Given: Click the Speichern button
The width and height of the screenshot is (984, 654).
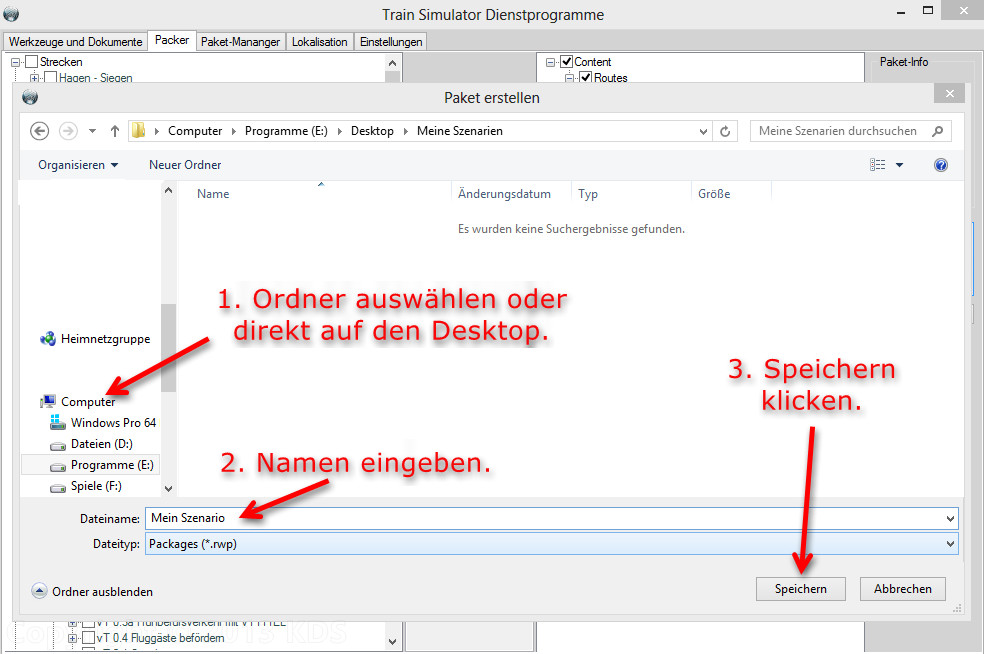Looking at the screenshot, I should 801,589.
